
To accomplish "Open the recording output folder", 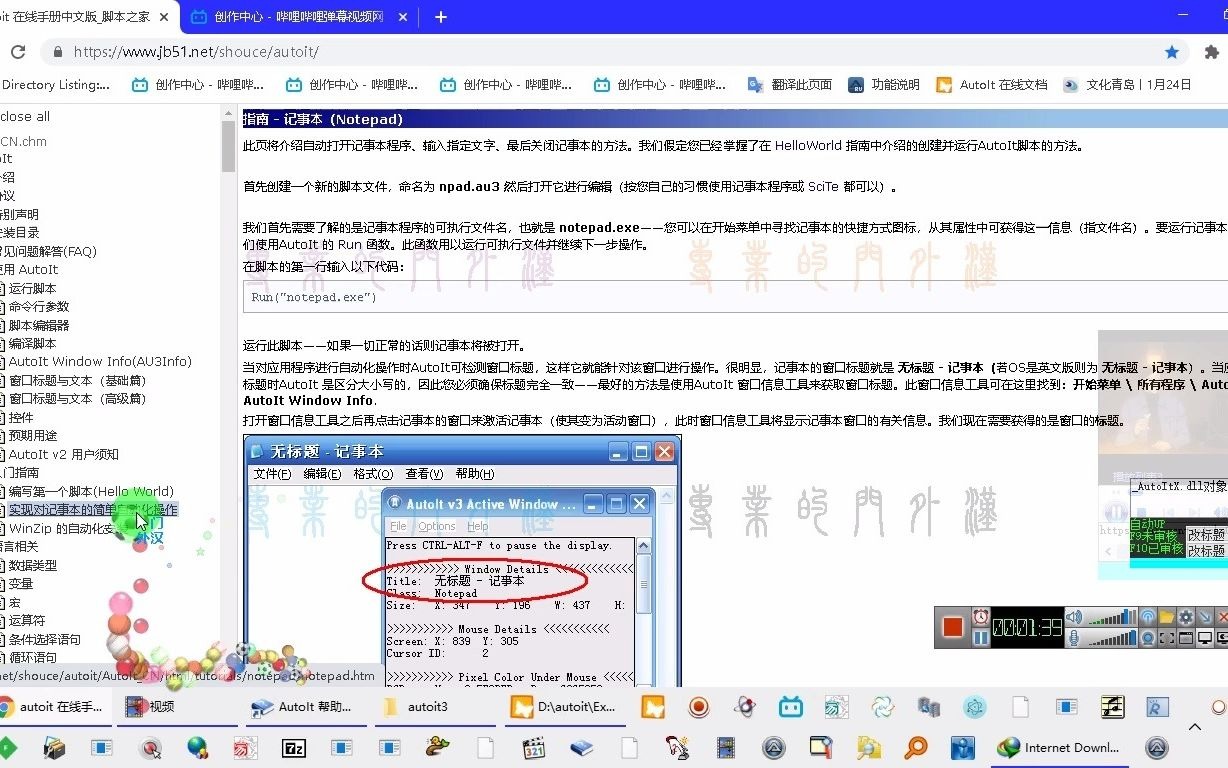I will [x=1165, y=616].
